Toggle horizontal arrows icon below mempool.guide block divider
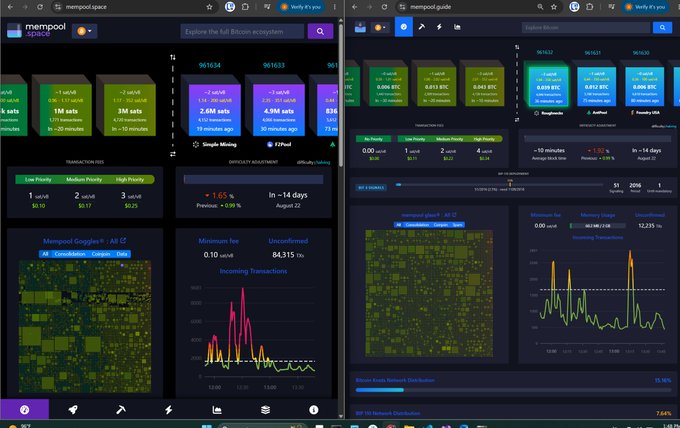Viewport: 680px width, 428px height. tap(517, 120)
